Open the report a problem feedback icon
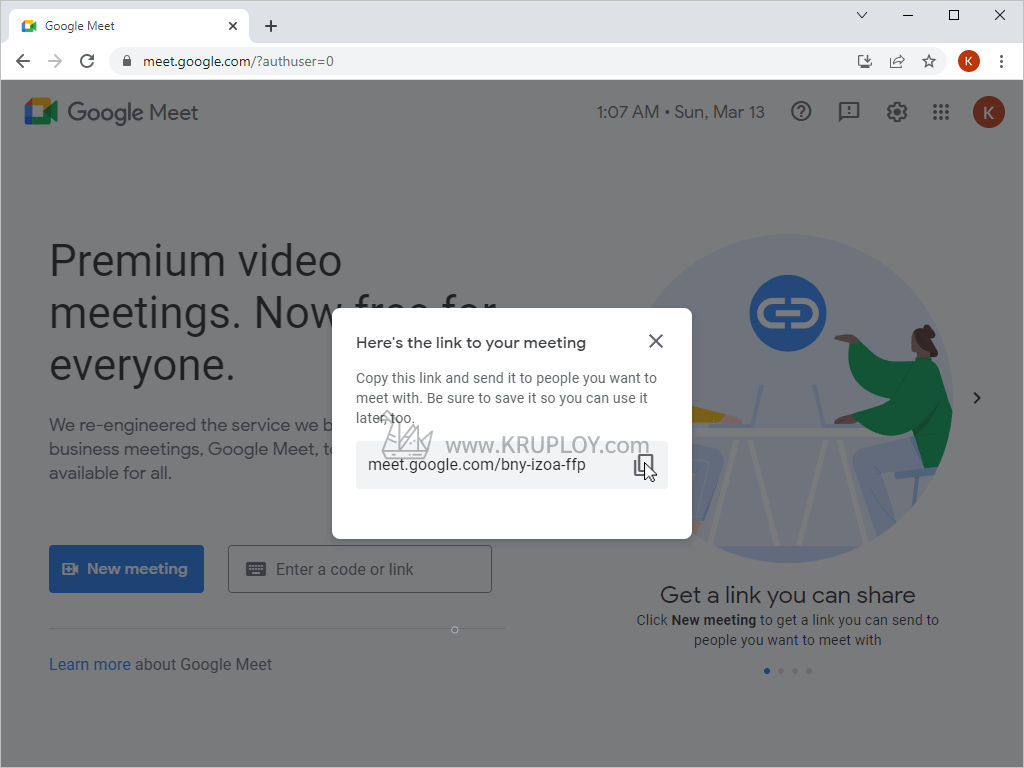Image resolution: width=1024 pixels, height=768 pixels. 848,112
